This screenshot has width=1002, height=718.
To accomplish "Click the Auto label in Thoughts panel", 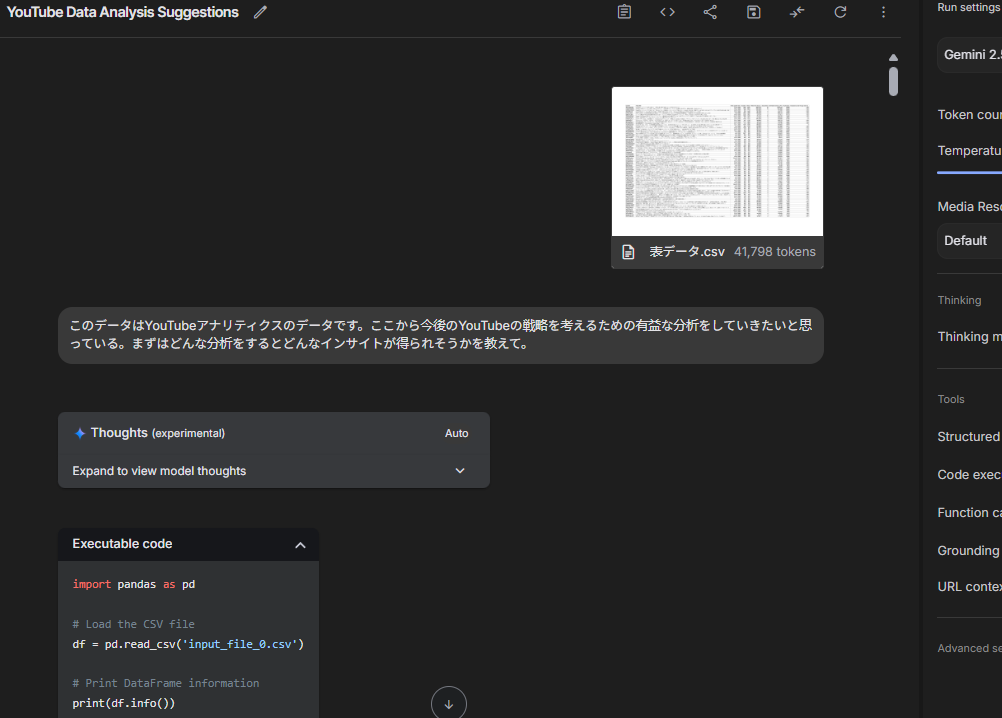I will (x=456, y=433).
